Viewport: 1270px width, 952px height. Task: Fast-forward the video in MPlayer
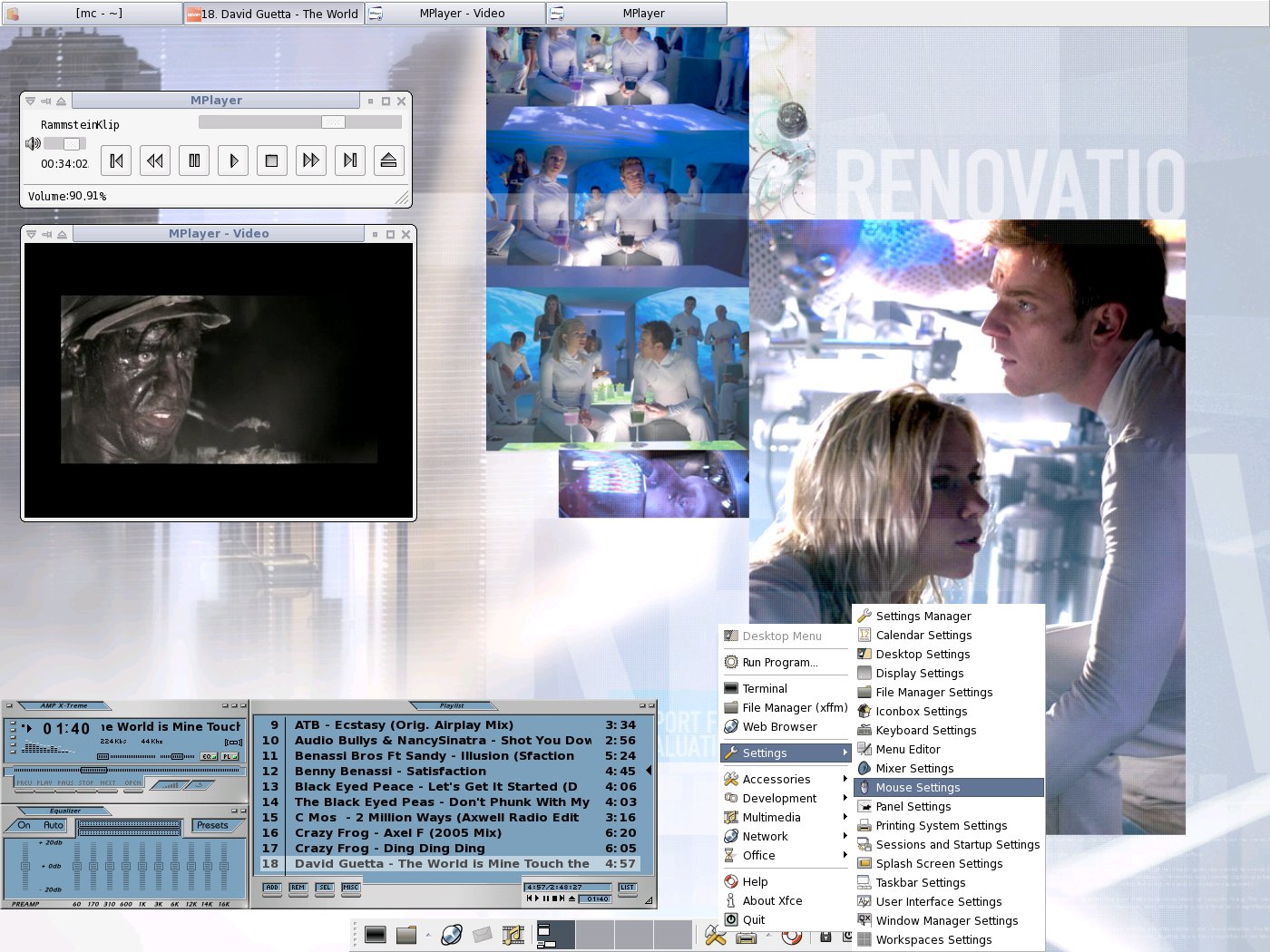310,160
